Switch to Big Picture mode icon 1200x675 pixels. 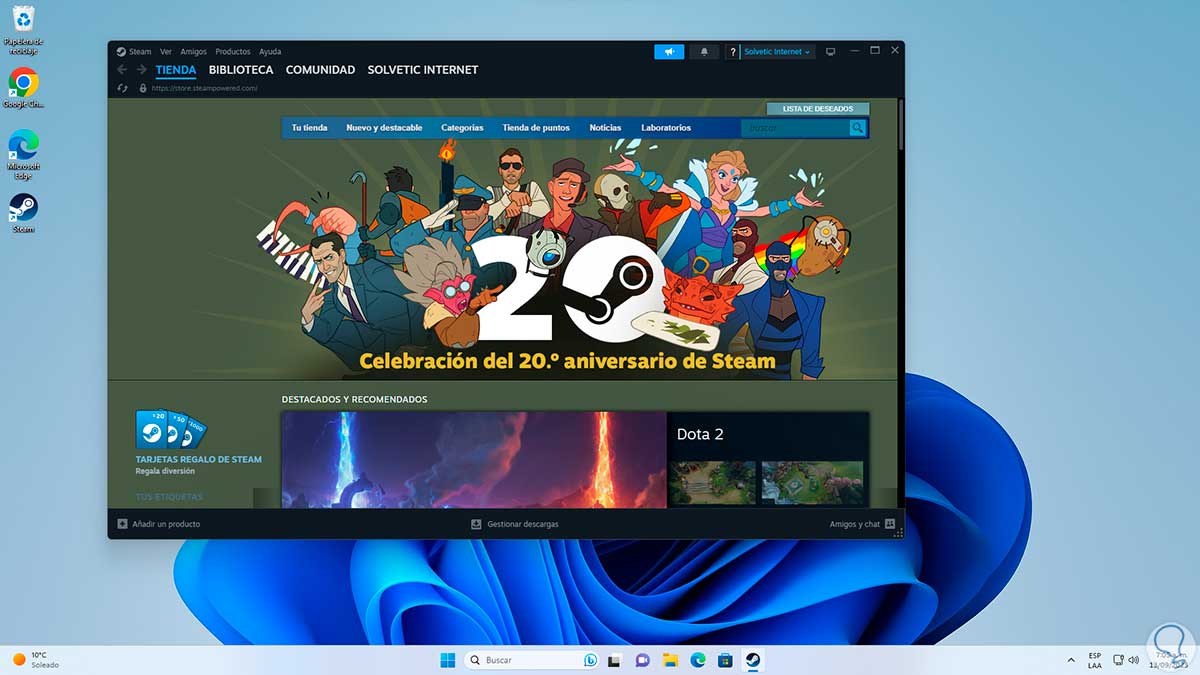coord(830,51)
